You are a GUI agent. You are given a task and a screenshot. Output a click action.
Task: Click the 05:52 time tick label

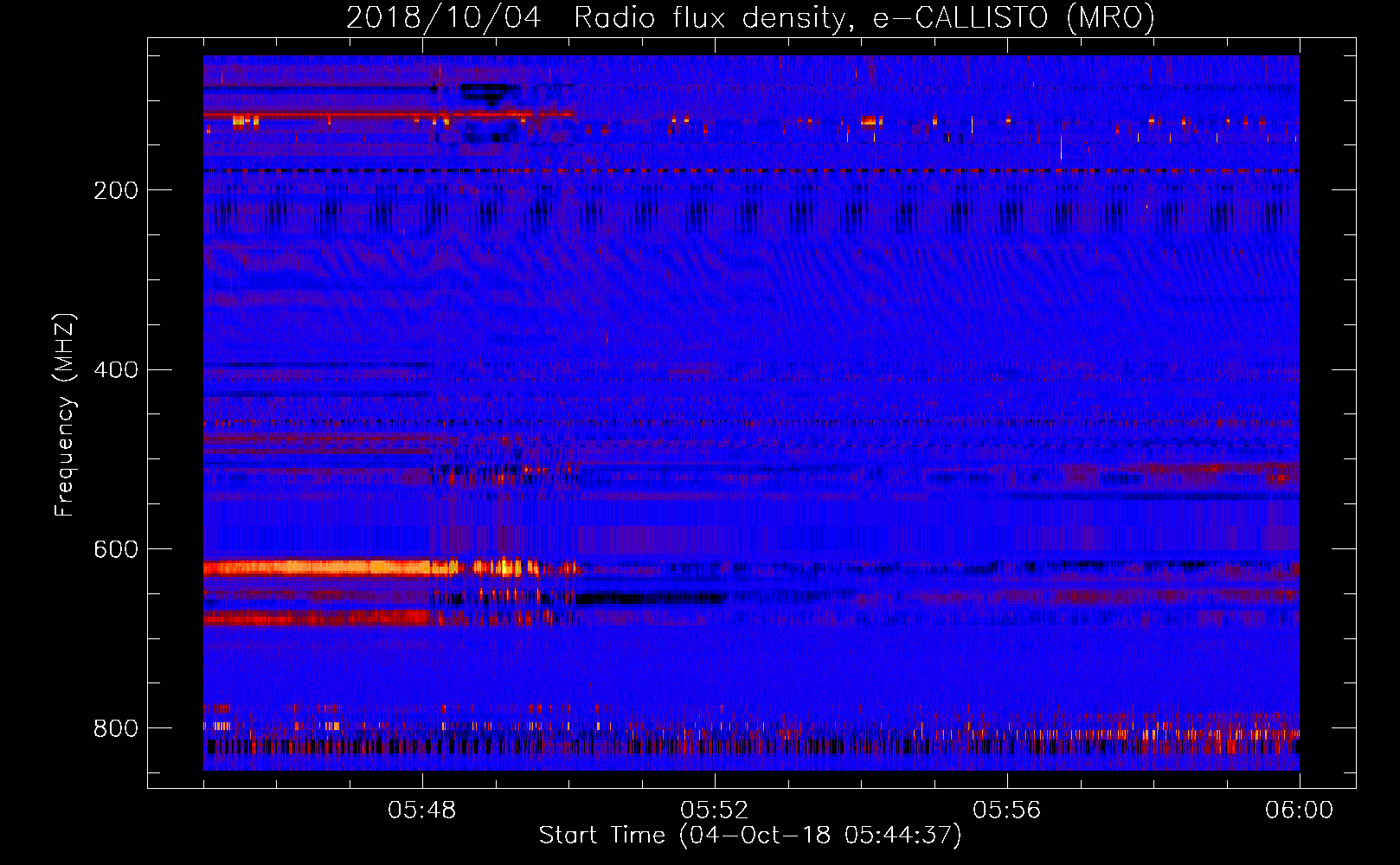click(x=715, y=811)
